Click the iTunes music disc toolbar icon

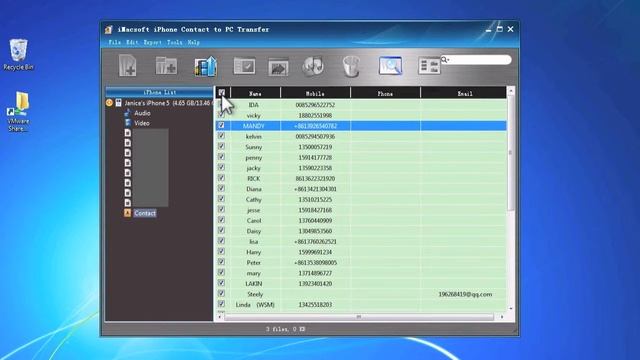(313, 66)
